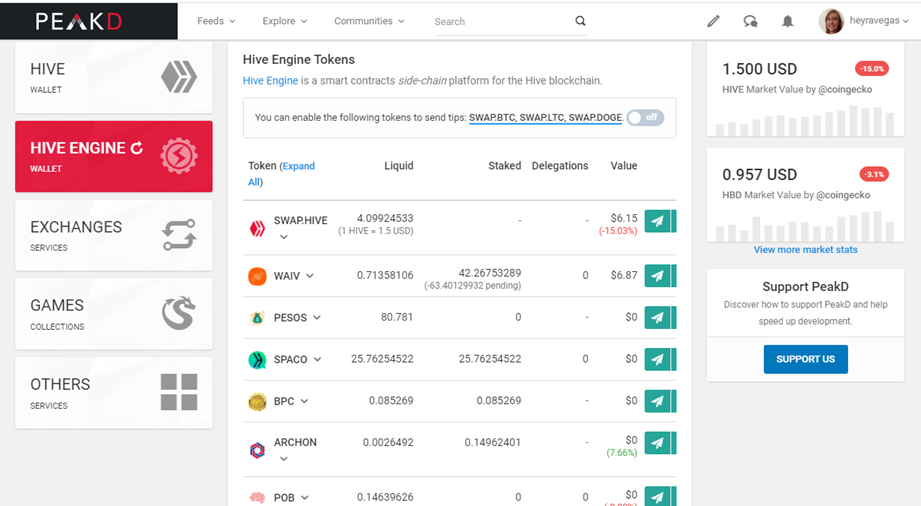
Task: Click SWAP.BTC, SWAP.LTC, SWAP.DOGE tokens link
Action: (x=545, y=118)
